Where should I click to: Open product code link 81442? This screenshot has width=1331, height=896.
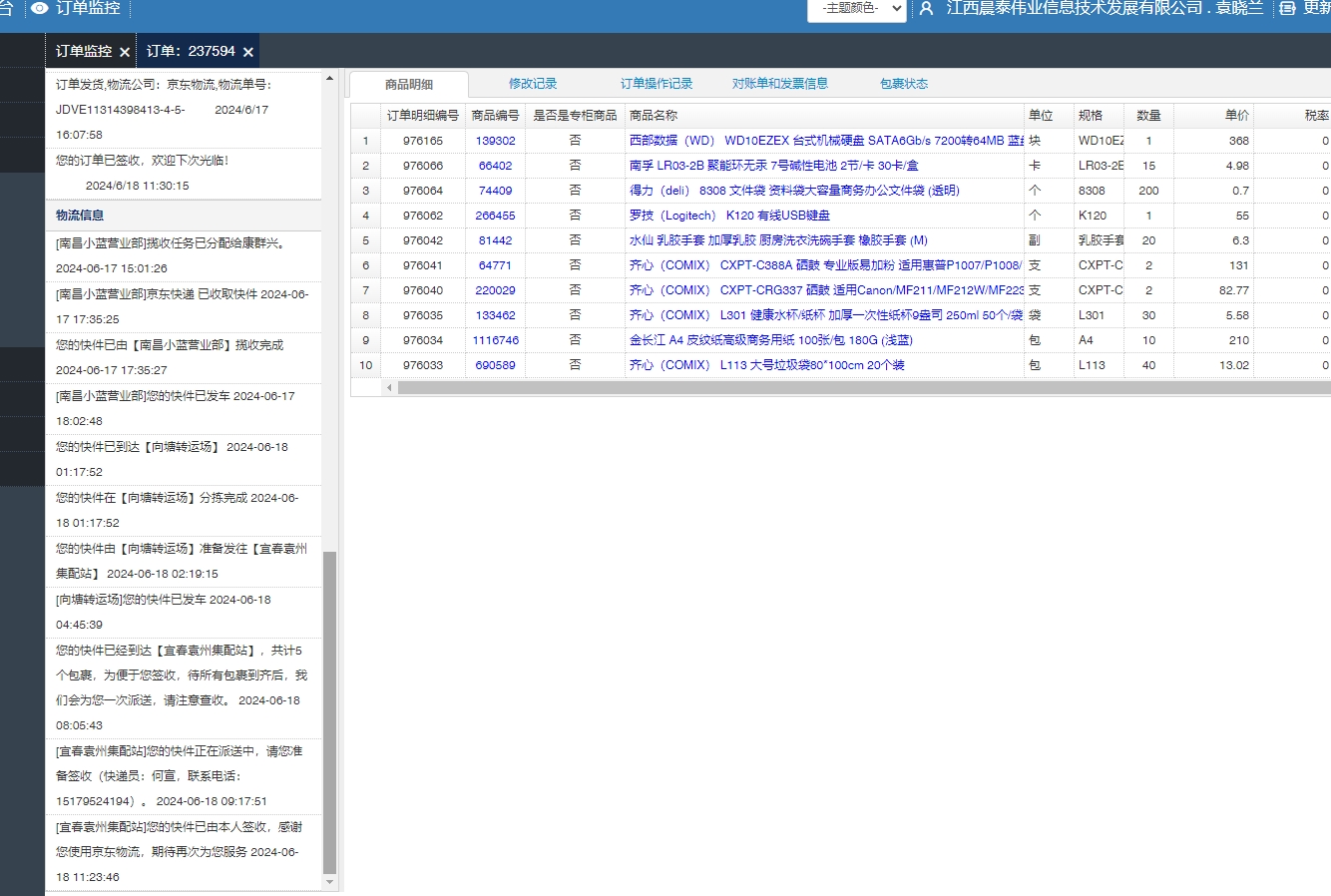(x=496, y=240)
